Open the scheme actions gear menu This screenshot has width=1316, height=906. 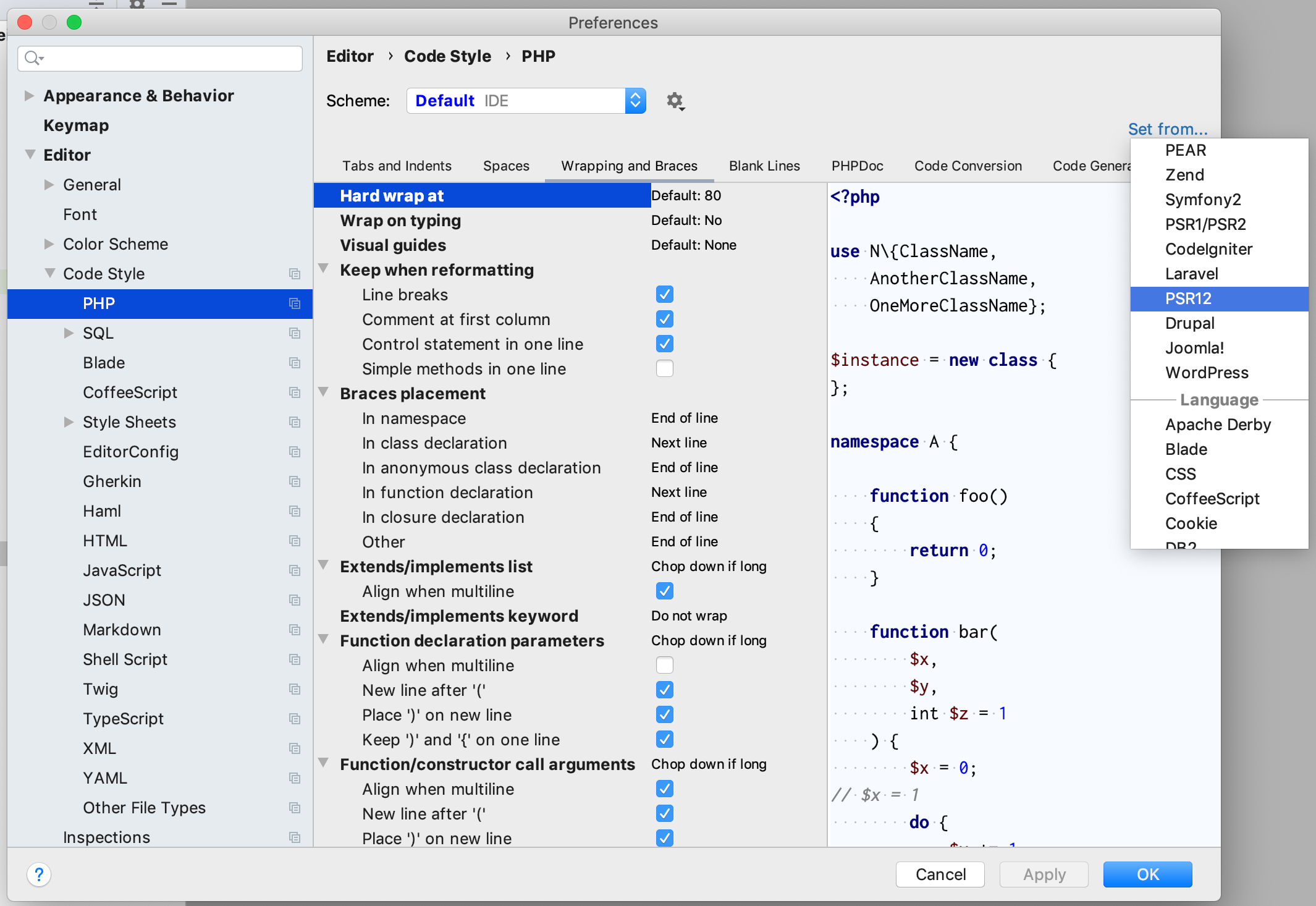coord(675,101)
